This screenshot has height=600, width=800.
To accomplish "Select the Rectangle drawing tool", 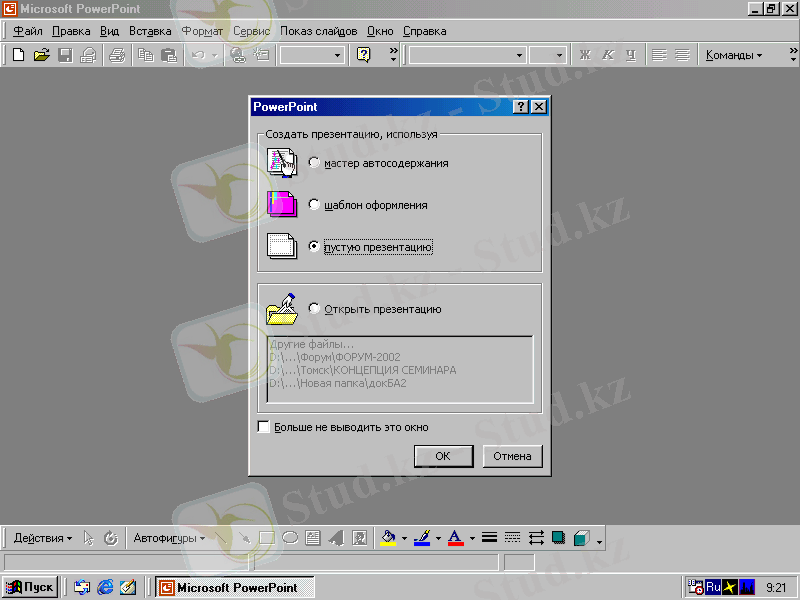I will [267, 538].
